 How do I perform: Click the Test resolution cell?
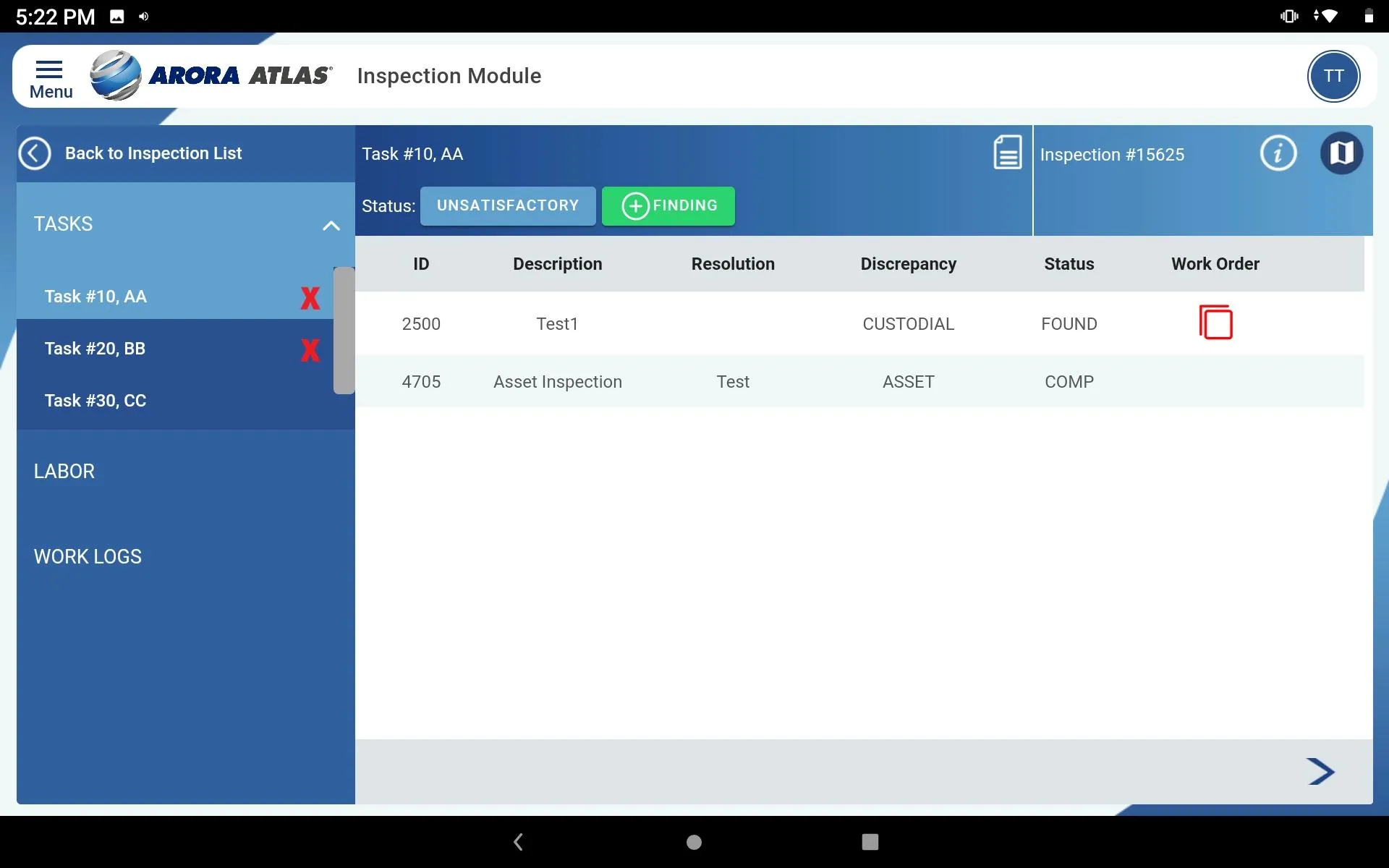pyautogui.click(x=733, y=382)
